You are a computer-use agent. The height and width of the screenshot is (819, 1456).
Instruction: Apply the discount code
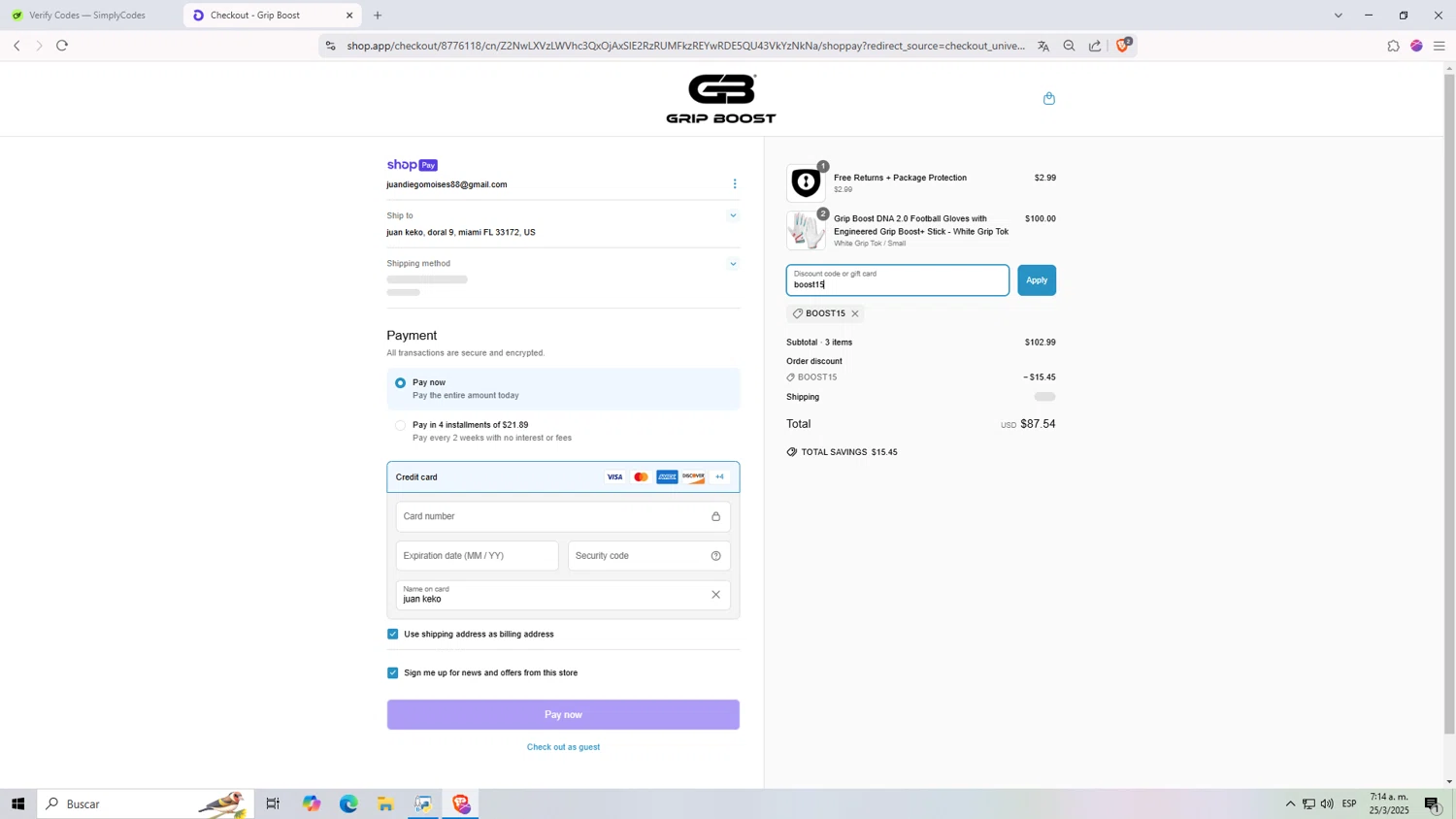pyautogui.click(x=1037, y=280)
